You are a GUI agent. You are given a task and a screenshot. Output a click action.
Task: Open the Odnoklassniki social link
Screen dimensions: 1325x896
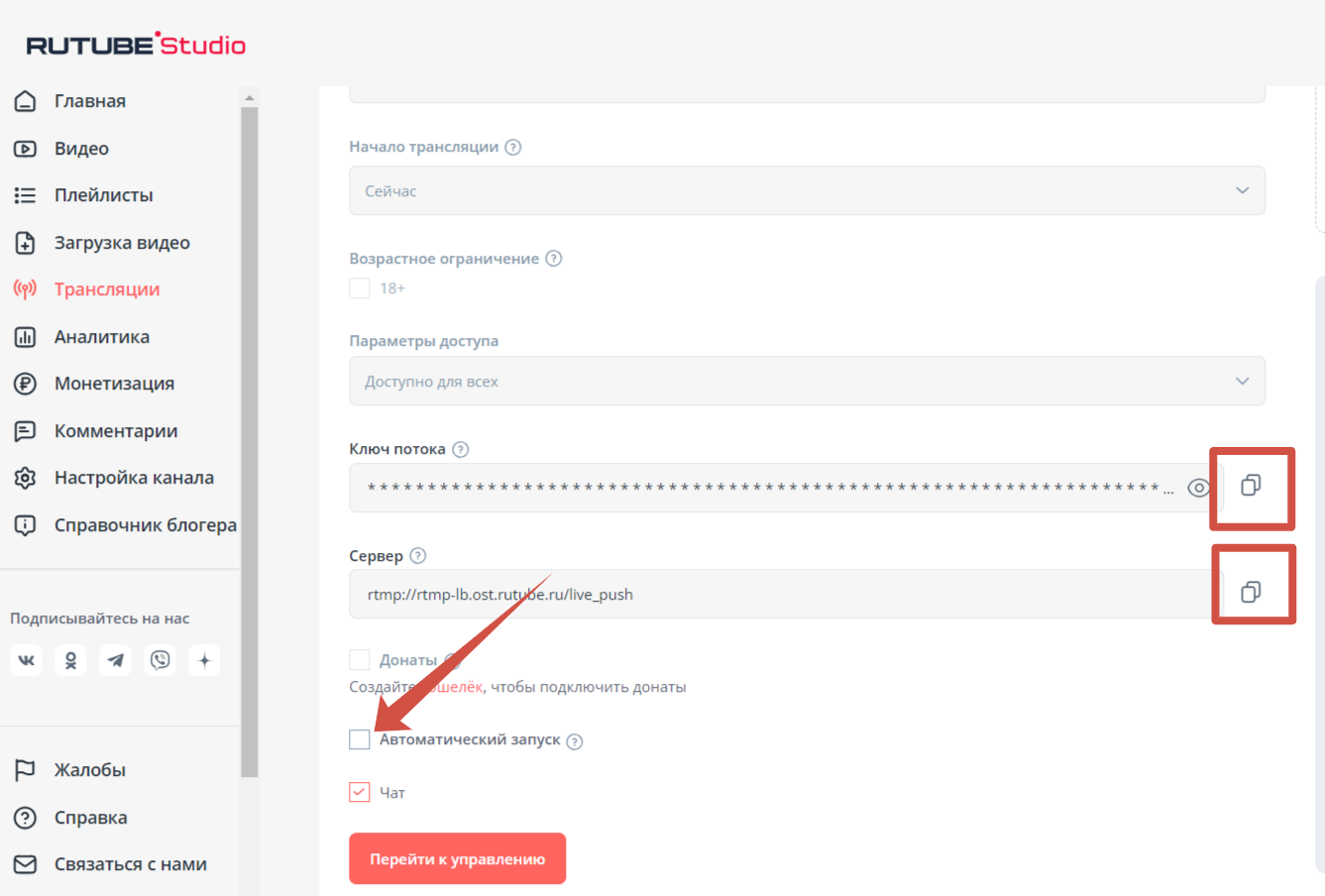tap(70, 660)
